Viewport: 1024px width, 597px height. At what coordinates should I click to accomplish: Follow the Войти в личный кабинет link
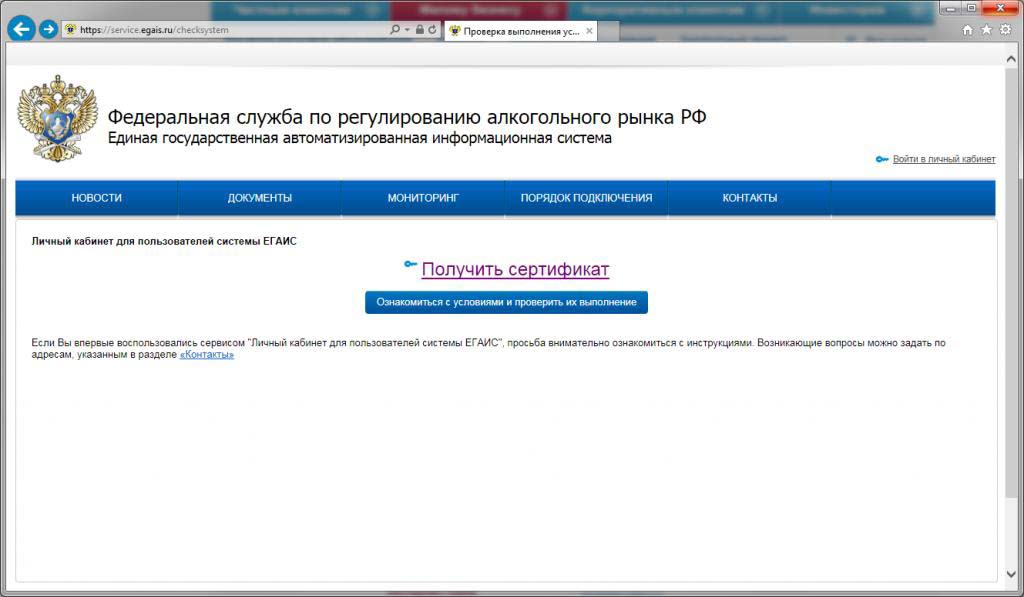pyautogui.click(x=943, y=159)
